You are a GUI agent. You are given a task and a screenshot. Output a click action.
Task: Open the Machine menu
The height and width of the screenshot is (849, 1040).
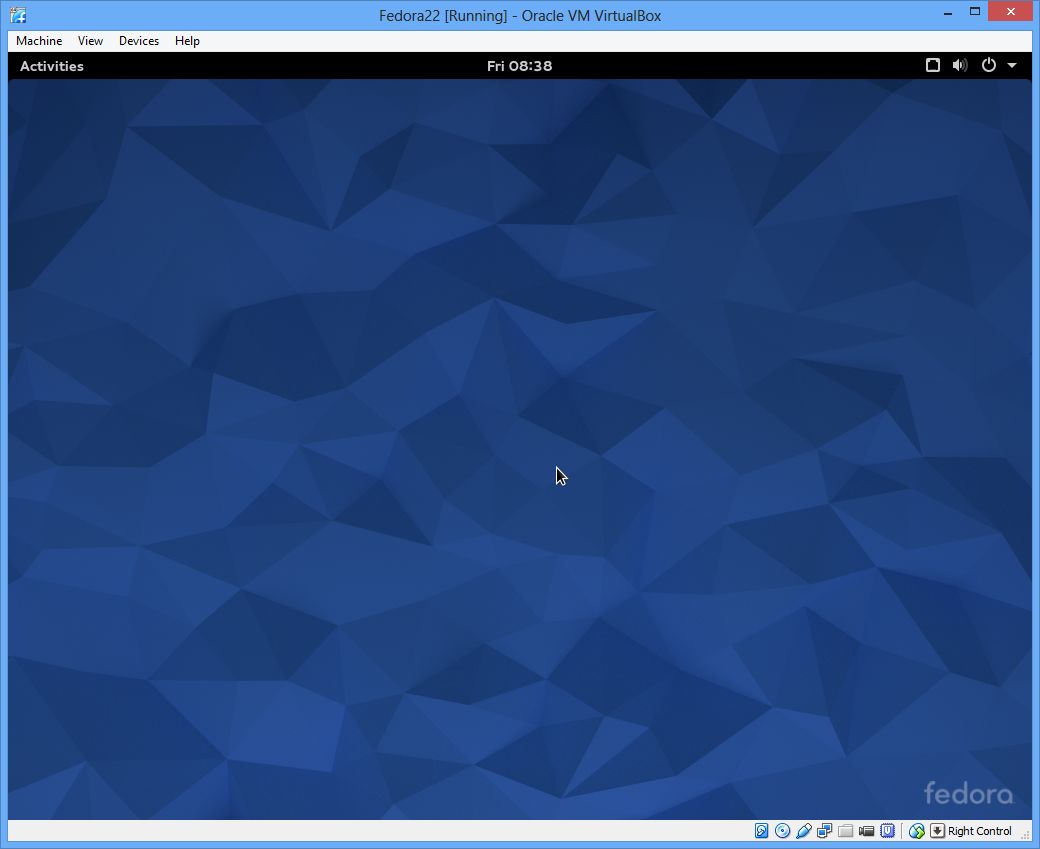(39, 40)
